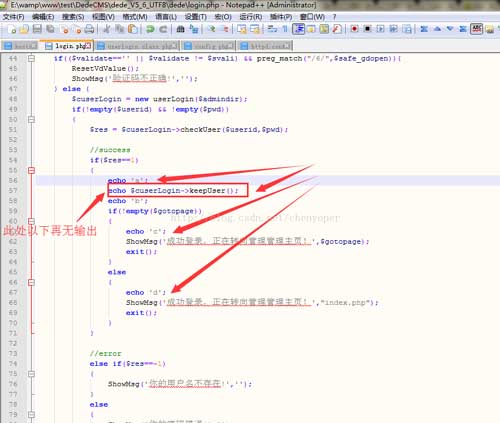Place cursor on the '//success' comment

(x=110, y=150)
